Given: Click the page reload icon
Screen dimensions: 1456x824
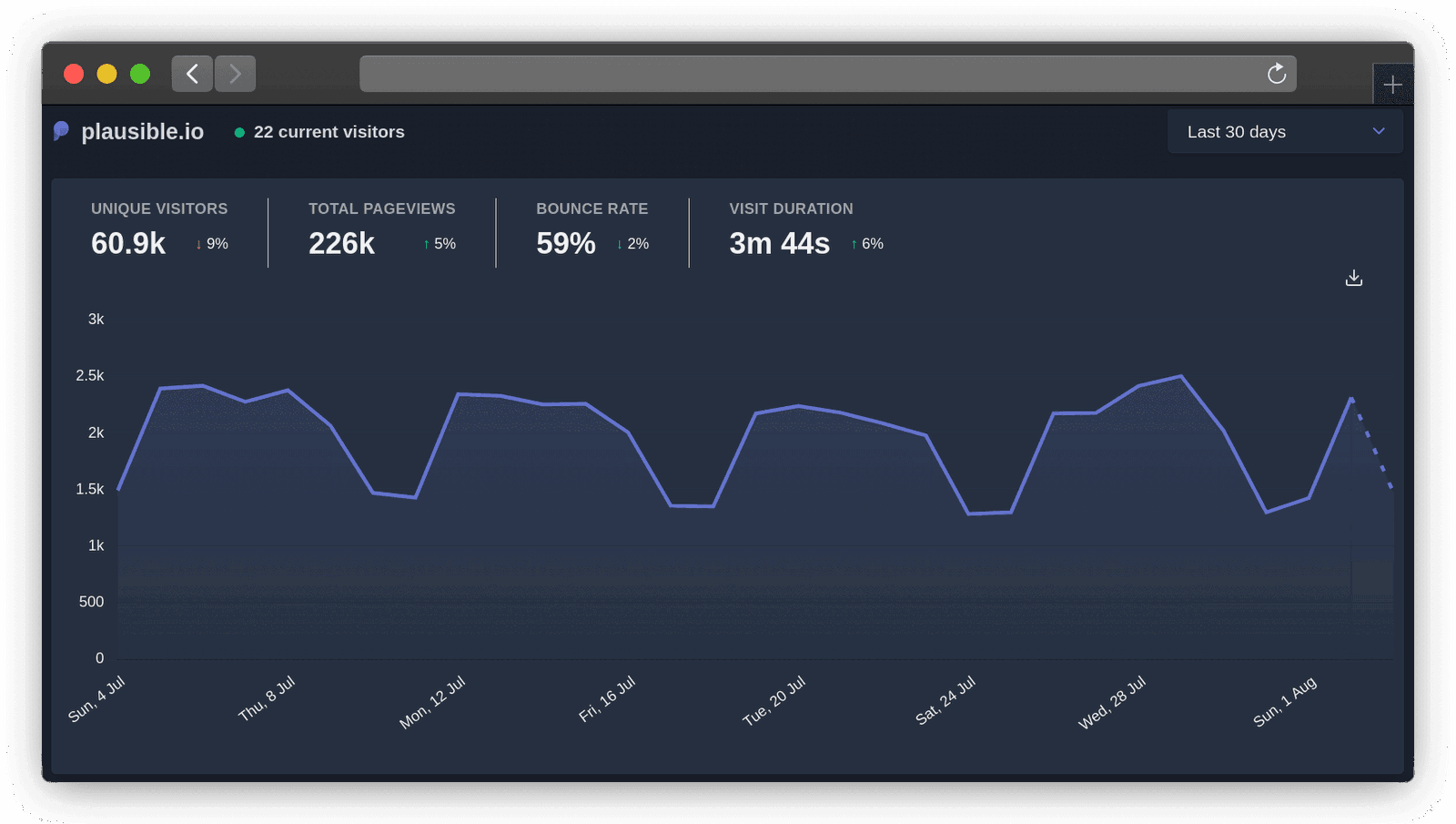Looking at the screenshot, I should [1277, 73].
